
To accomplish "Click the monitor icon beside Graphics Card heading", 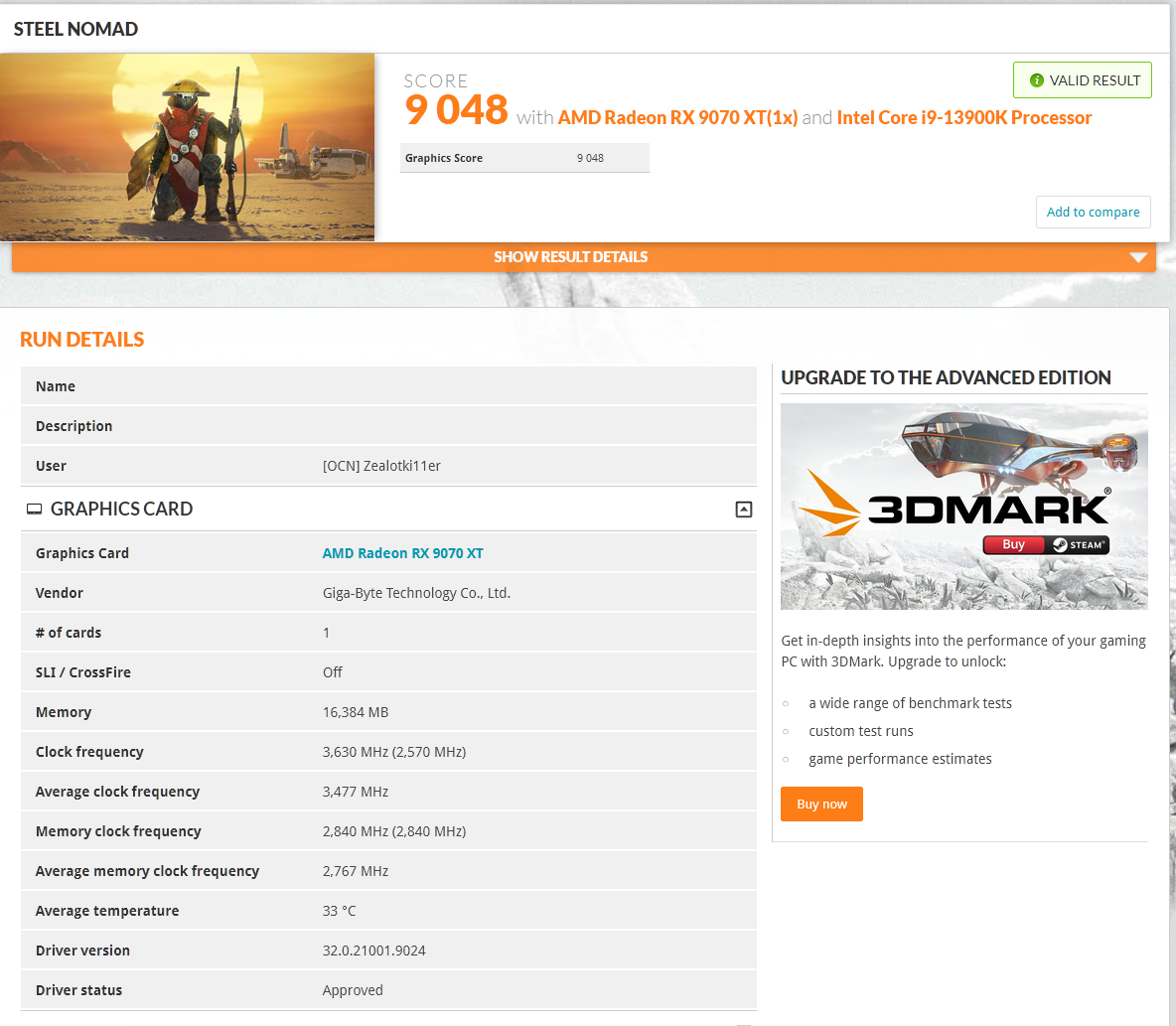I will click(x=35, y=510).
